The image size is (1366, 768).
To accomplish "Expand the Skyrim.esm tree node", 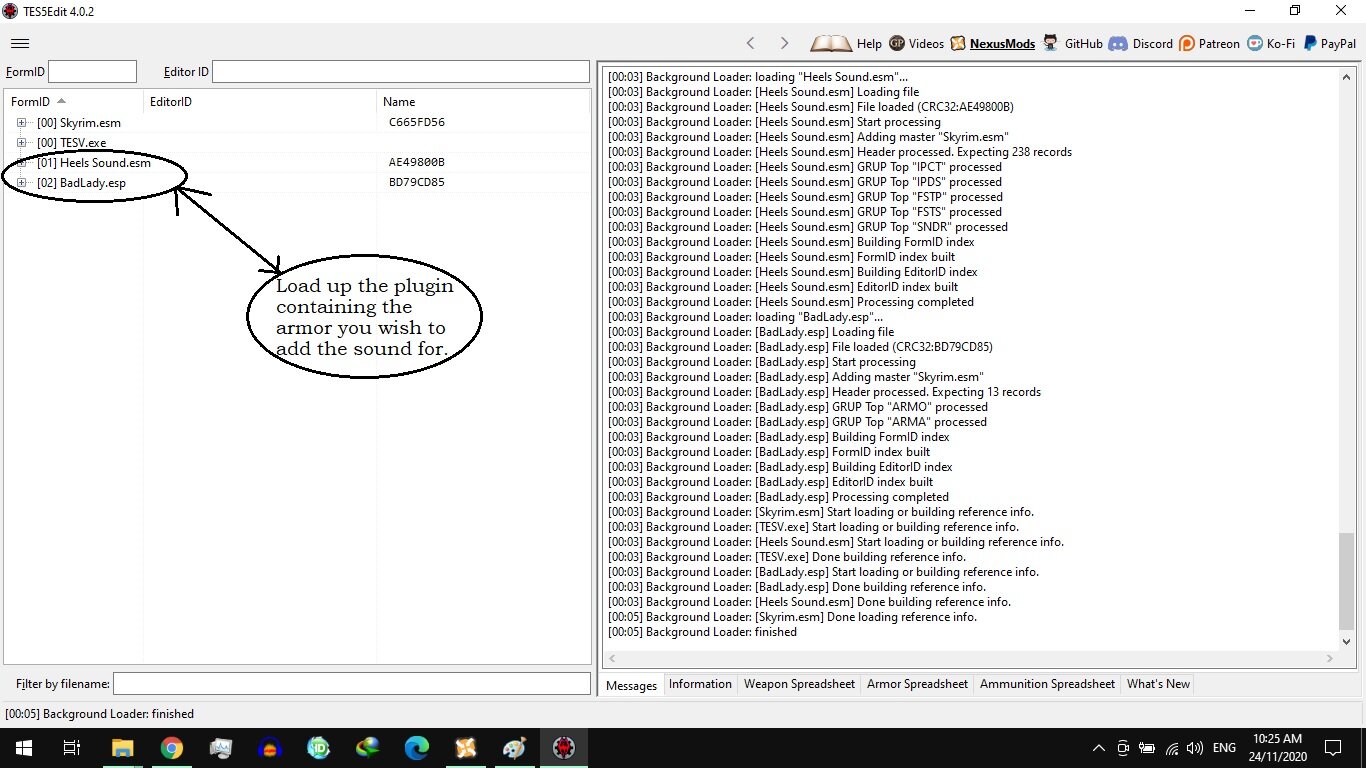I will [x=22, y=122].
